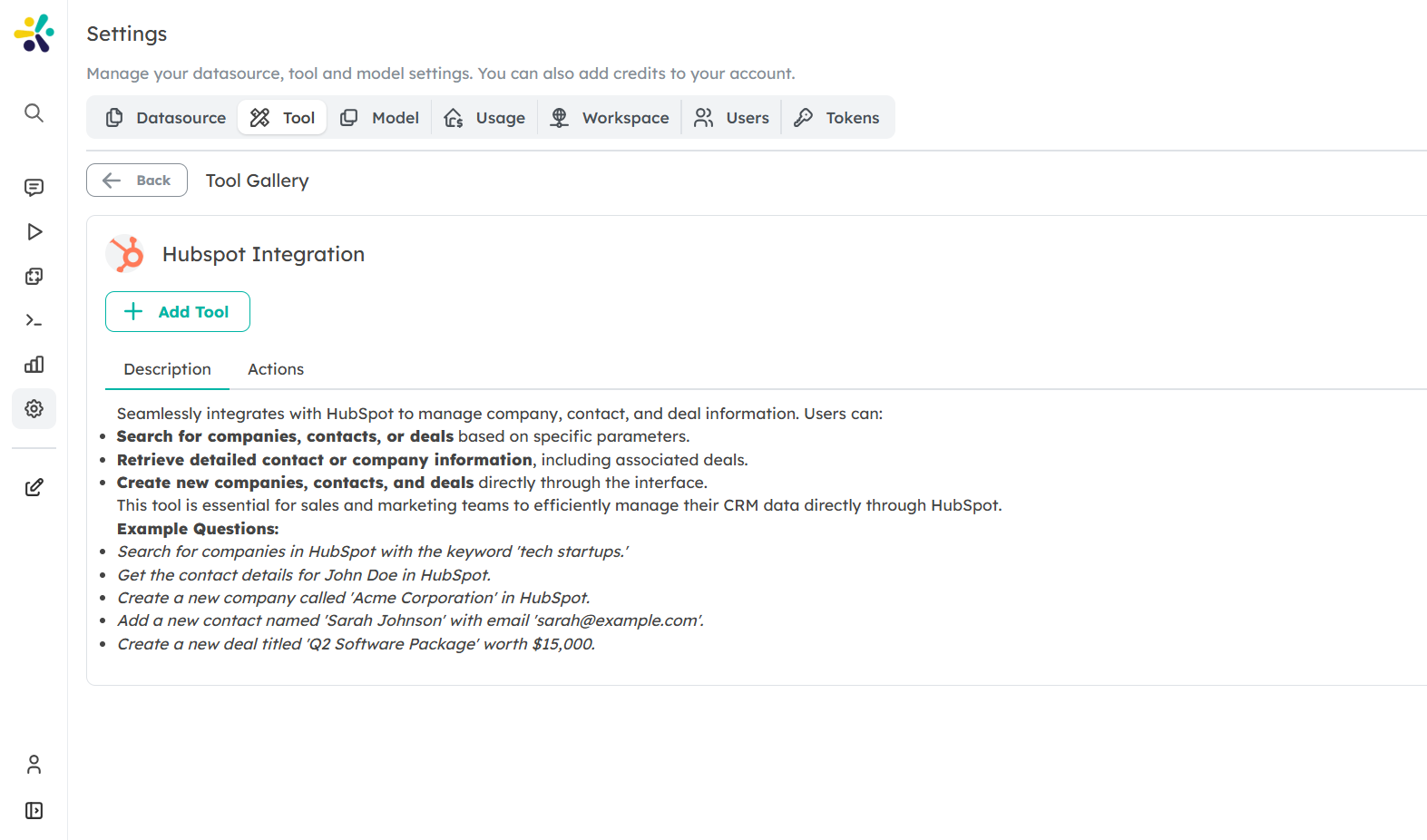
Task: Open the Tokens tab
Action: point(836,118)
